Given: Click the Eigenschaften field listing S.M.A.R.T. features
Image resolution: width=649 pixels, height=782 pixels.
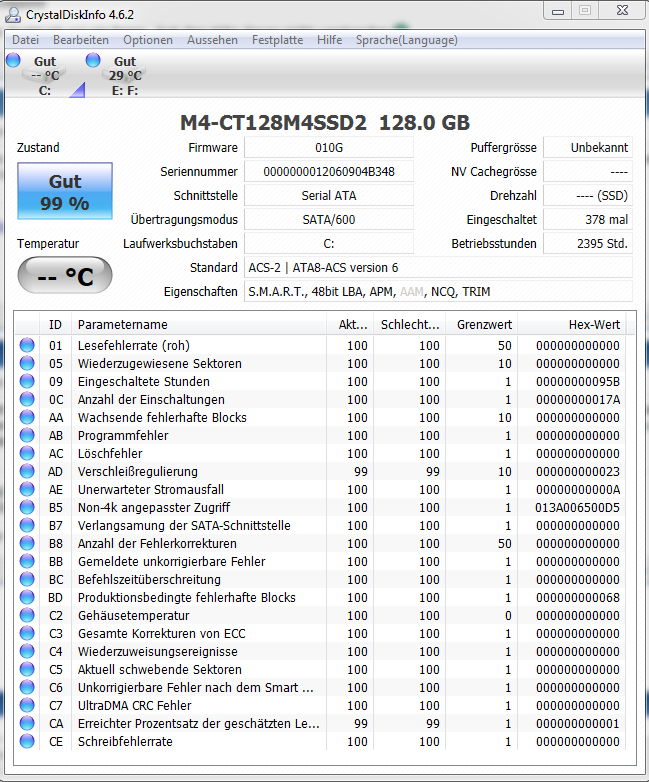Looking at the screenshot, I should [x=438, y=292].
